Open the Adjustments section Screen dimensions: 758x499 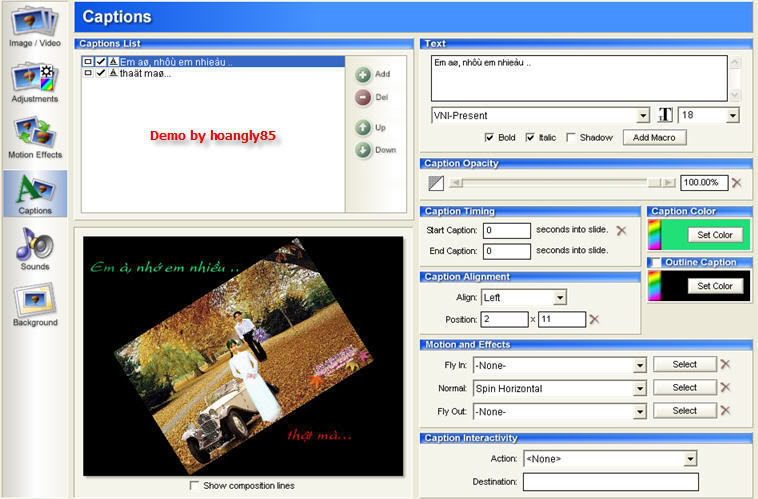click(34, 83)
